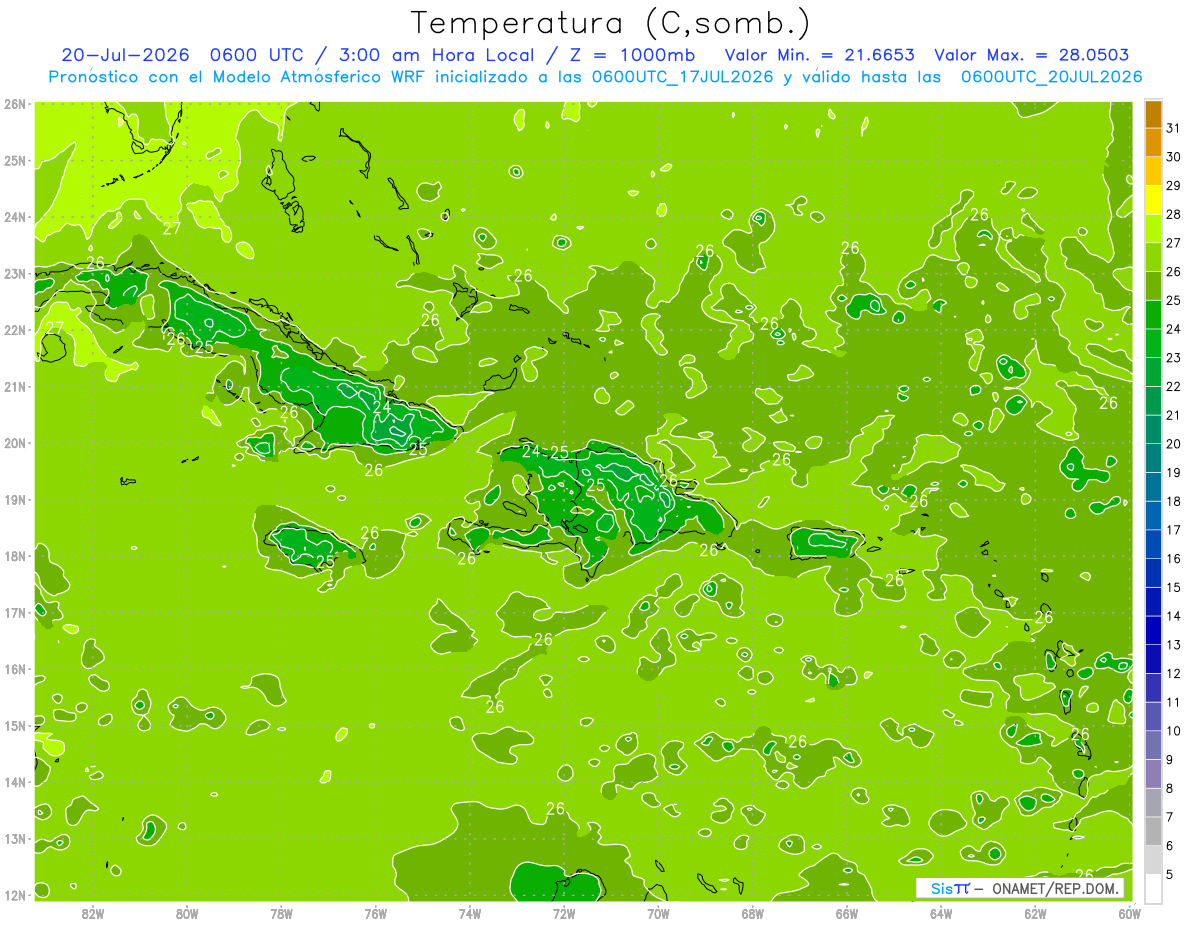This screenshot has width=1200, height=927.
Task: Click the "16N" latitude label
Action: 15,669
